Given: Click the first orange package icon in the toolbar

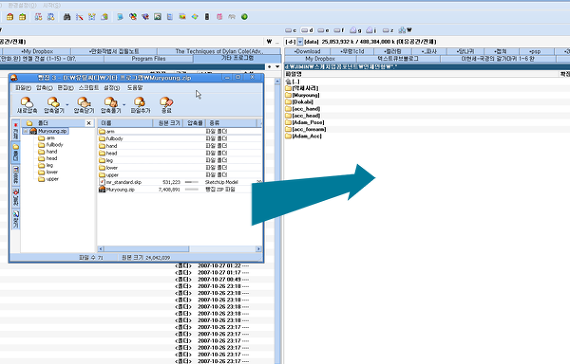Looking at the screenshot, I should (10, 17).
